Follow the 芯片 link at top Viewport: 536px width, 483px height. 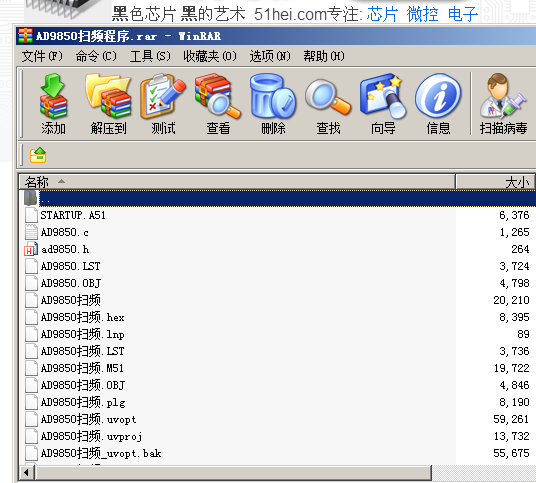tap(382, 14)
